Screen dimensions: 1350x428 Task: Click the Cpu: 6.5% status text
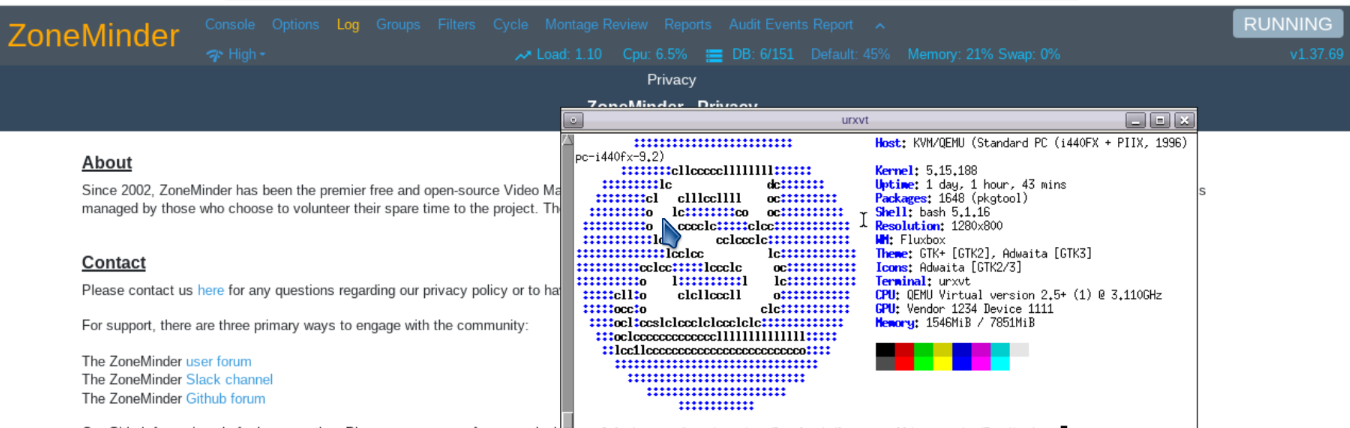pyautogui.click(x=655, y=54)
